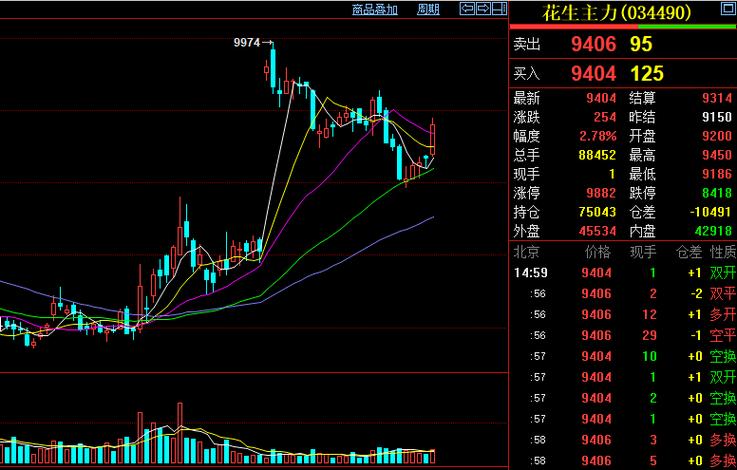This screenshot has width=737, height=470.
Task: Select the 仓差 column header in trade list
Action: (689, 252)
